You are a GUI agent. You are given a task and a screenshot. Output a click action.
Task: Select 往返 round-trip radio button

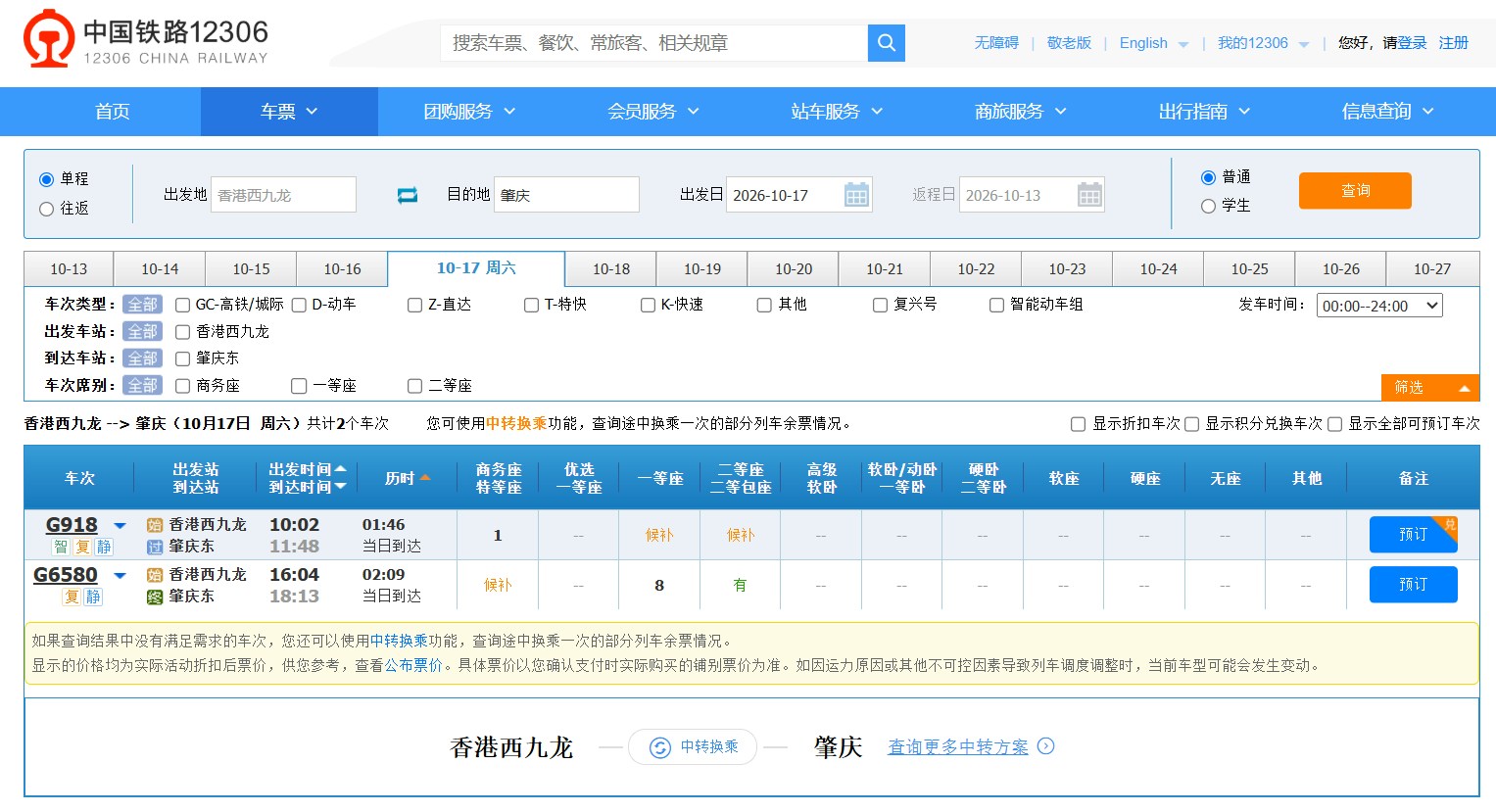click(x=46, y=209)
